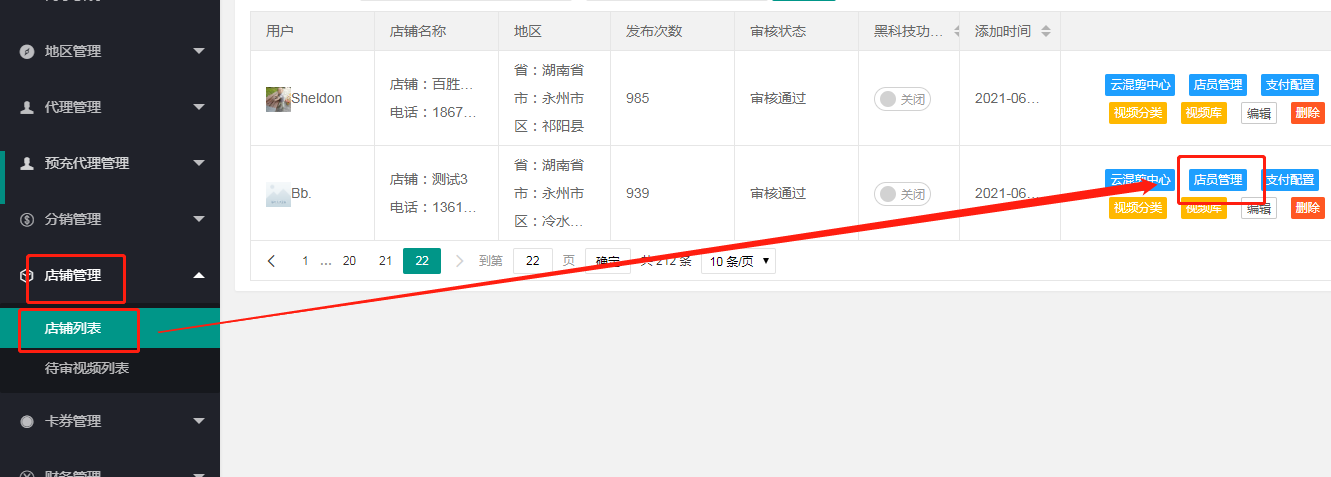Click 视频分类 in the Bb. row
The height and width of the screenshot is (477, 1331).
point(1138,208)
